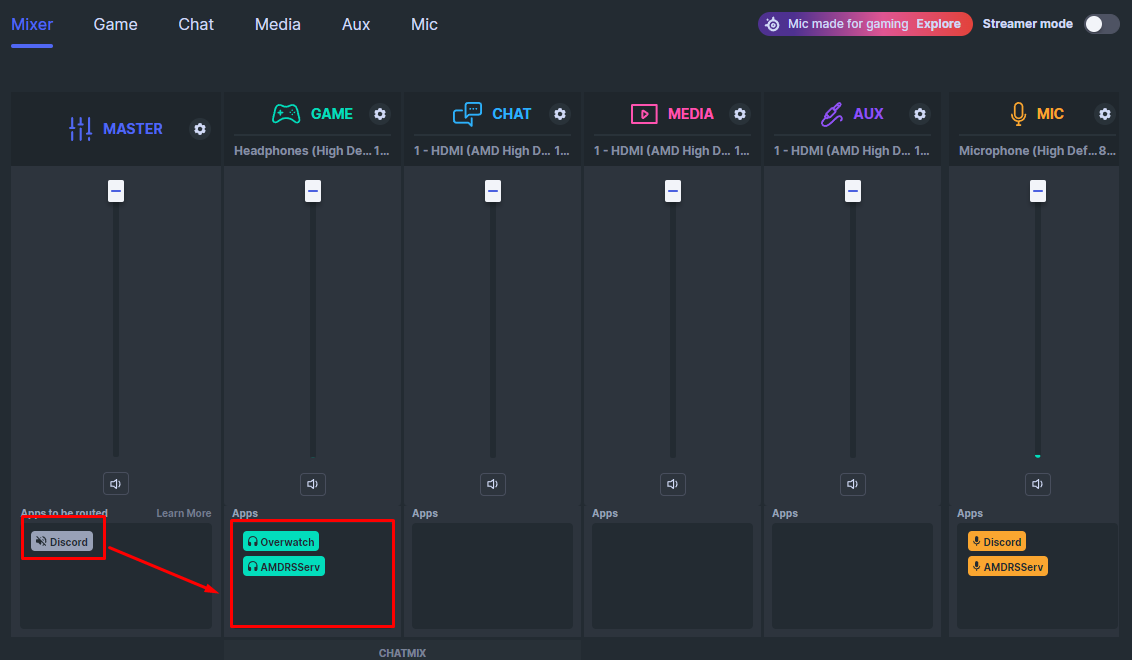This screenshot has width=1132, height=660.
Task: Click the Master volume slider handle
Action: (116, 191)
